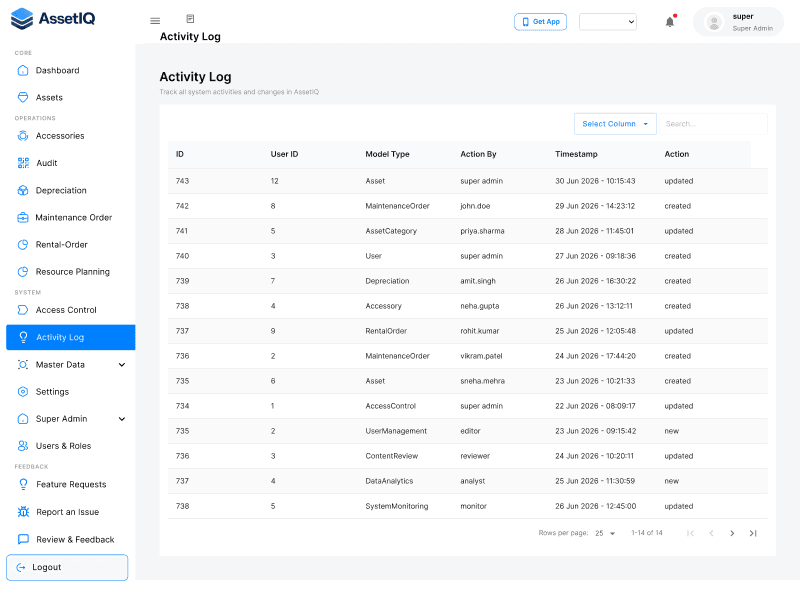Open the Report an Issue label
This screenshot has height=593, width=800.
coord(67,512)
